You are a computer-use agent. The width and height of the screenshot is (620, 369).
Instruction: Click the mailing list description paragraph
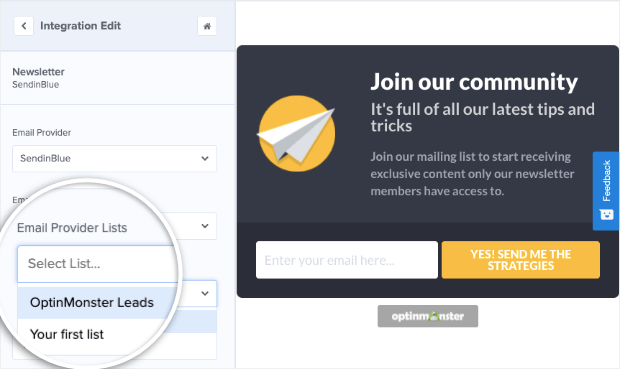[473, 174]
